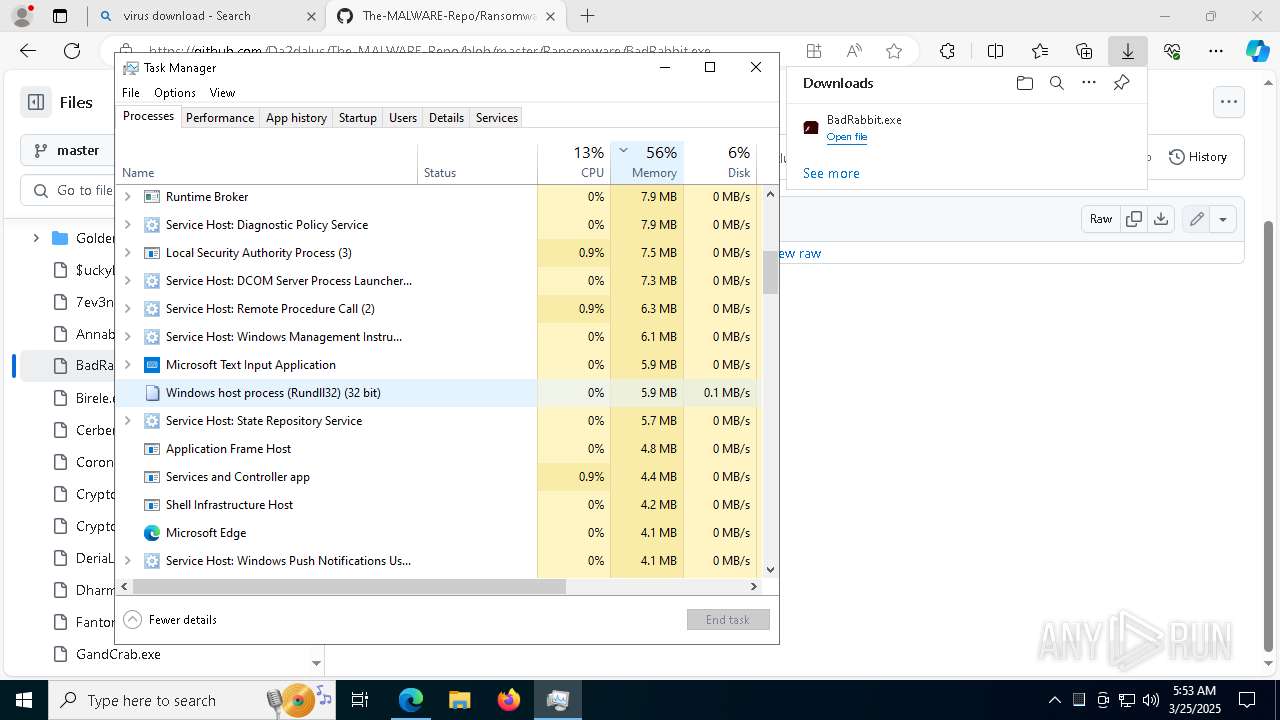Search downloads in Downloads panel
Screen dimensions: 1280x720
(1057, 83)
